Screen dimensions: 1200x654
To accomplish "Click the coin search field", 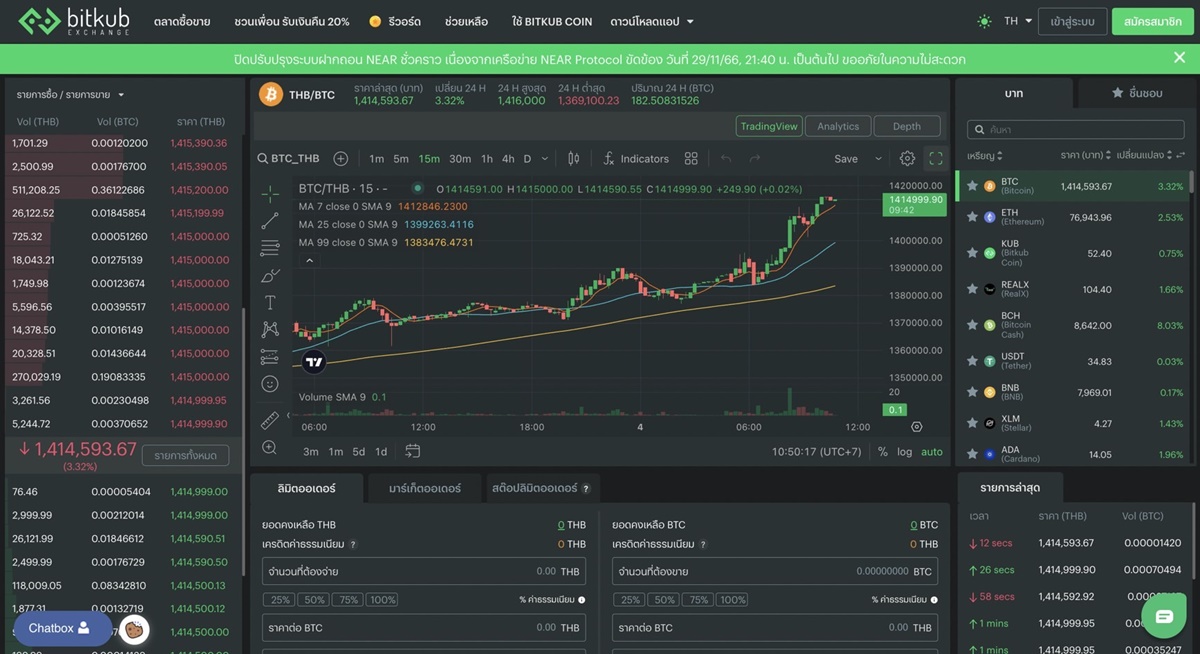I will (1075, 130).
